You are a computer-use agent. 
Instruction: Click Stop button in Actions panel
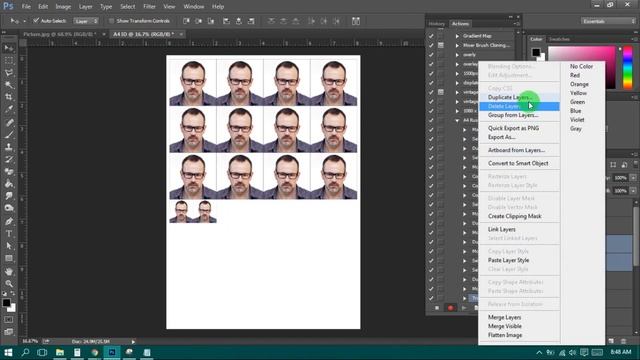coord(437,308)
